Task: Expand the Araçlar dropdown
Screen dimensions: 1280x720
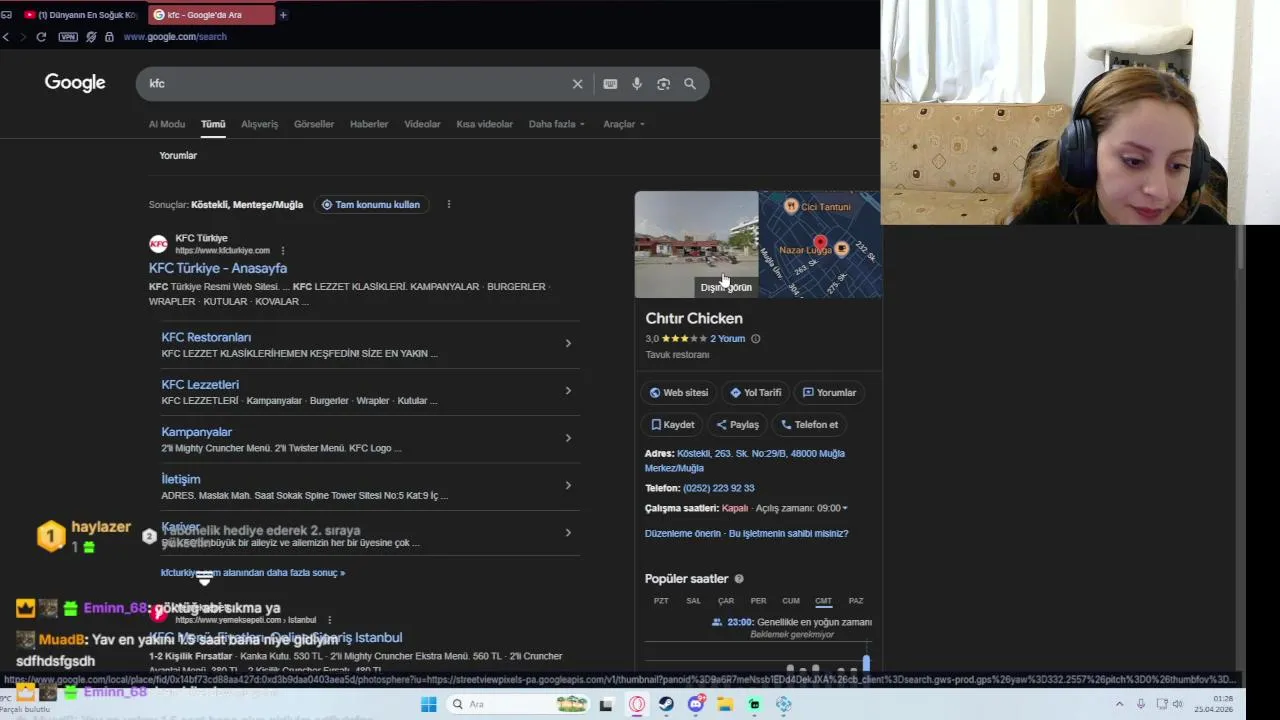Action: click(624, 124)
